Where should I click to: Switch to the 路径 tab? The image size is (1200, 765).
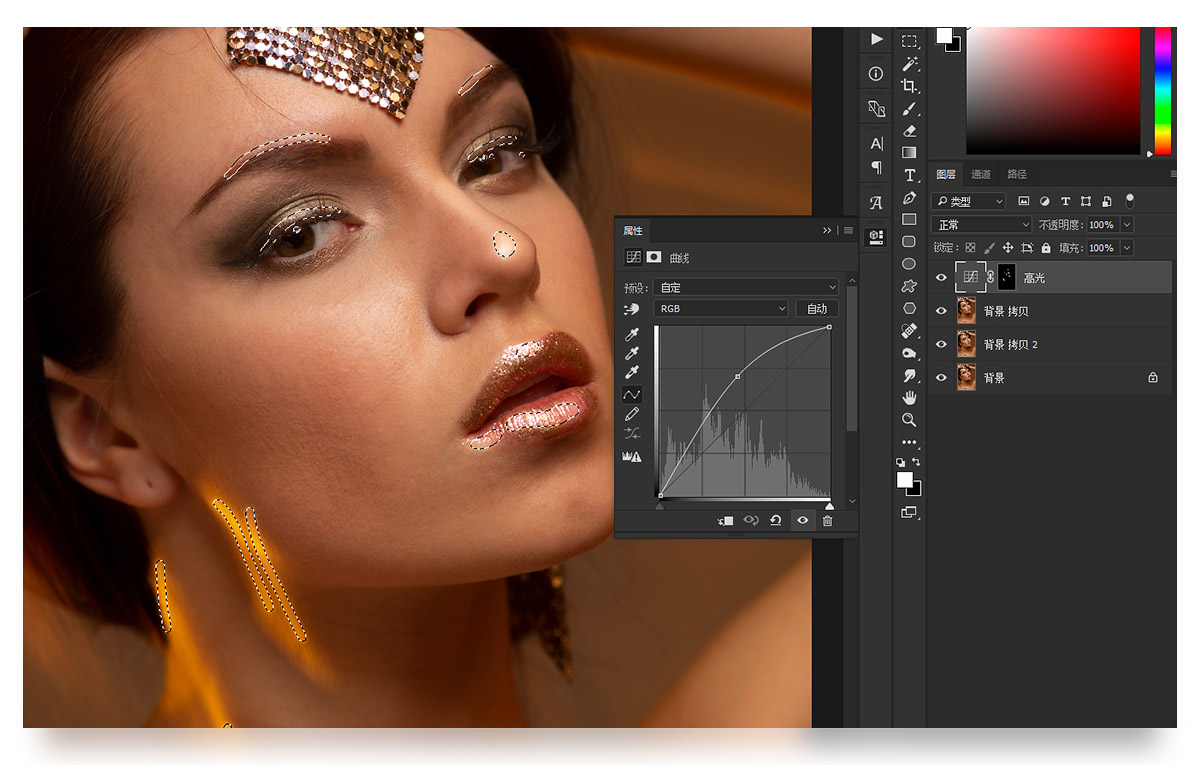point(1017,174)
